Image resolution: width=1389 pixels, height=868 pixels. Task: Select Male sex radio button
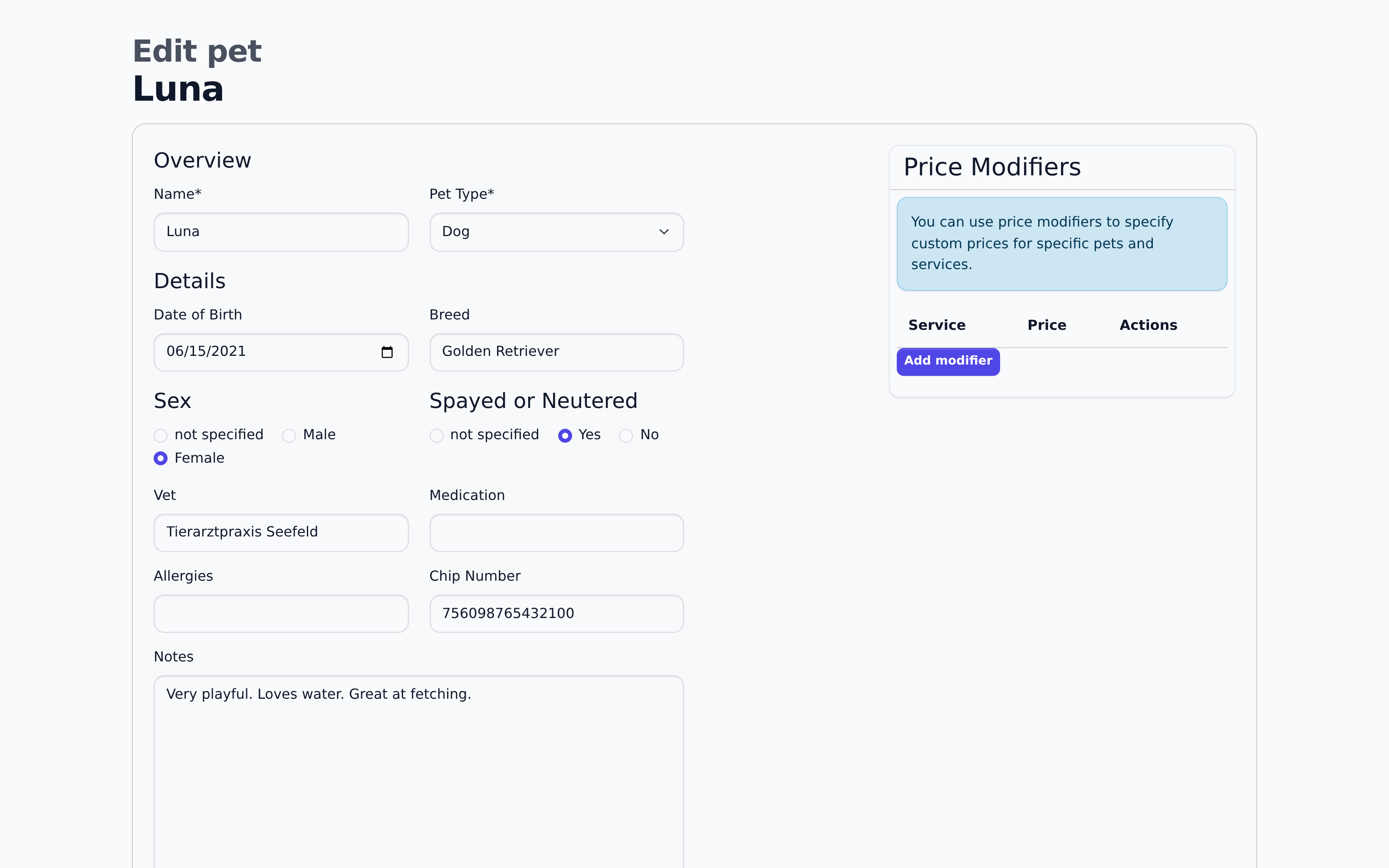pos(289,436)
